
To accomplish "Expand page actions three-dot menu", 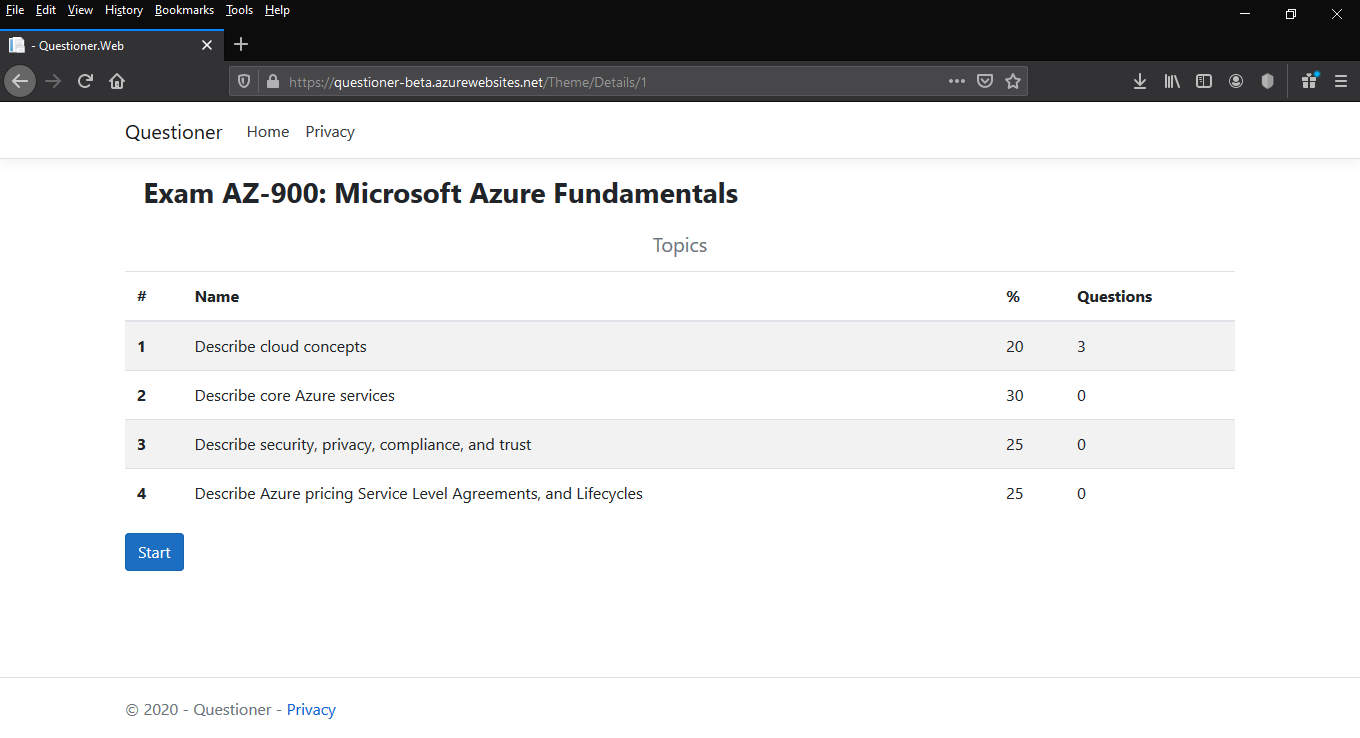I will click(x=957, y=81).
